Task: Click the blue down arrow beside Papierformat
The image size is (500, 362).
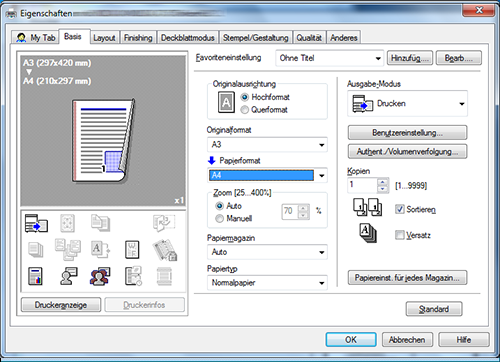Action: 212,161
